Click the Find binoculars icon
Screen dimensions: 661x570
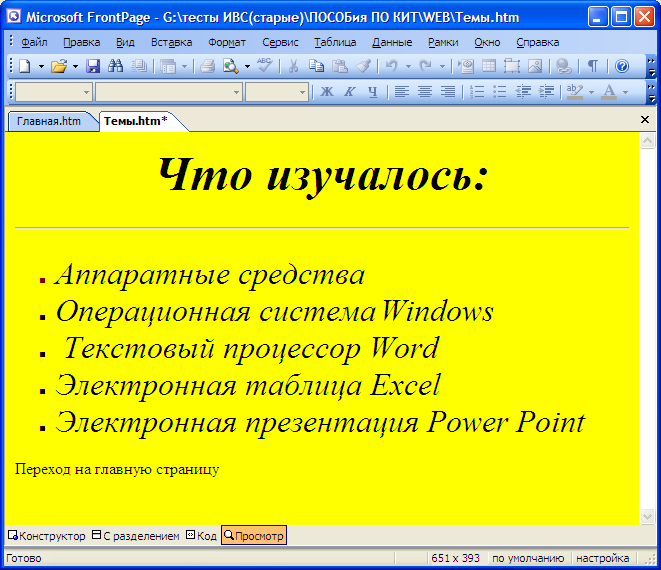[116, 66]
